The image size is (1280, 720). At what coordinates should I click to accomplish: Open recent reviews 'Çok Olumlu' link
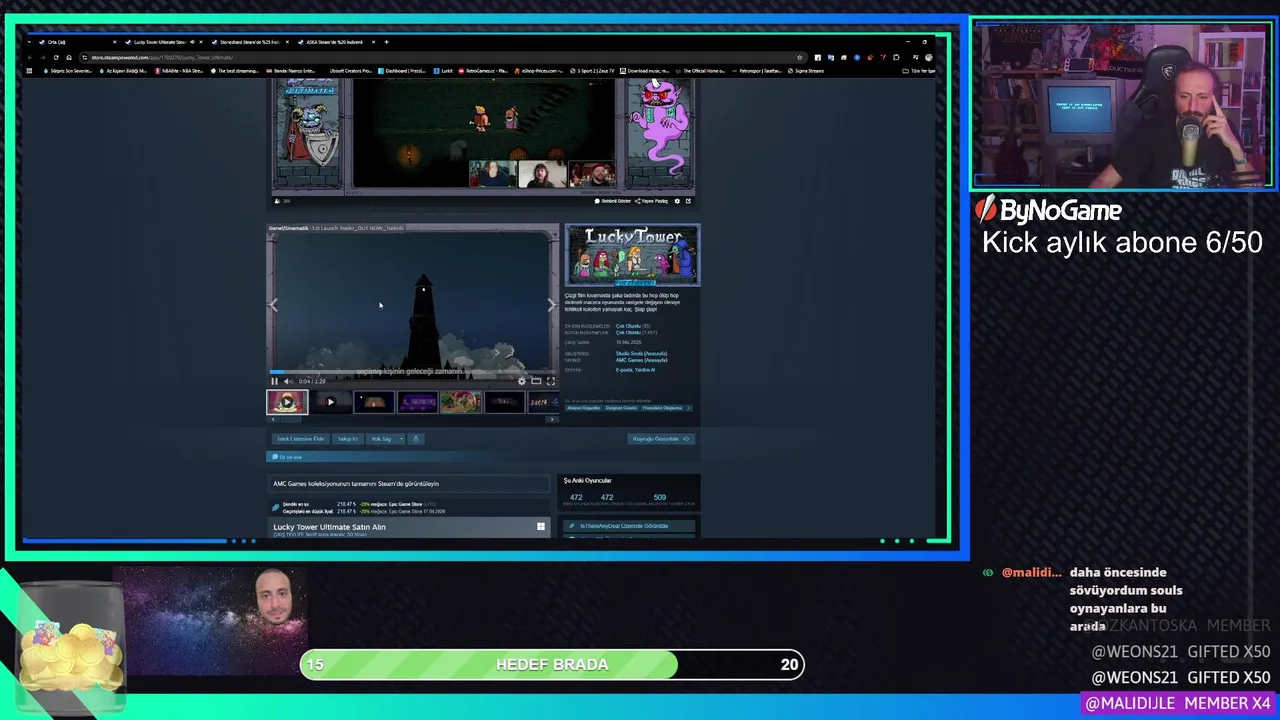628,326
